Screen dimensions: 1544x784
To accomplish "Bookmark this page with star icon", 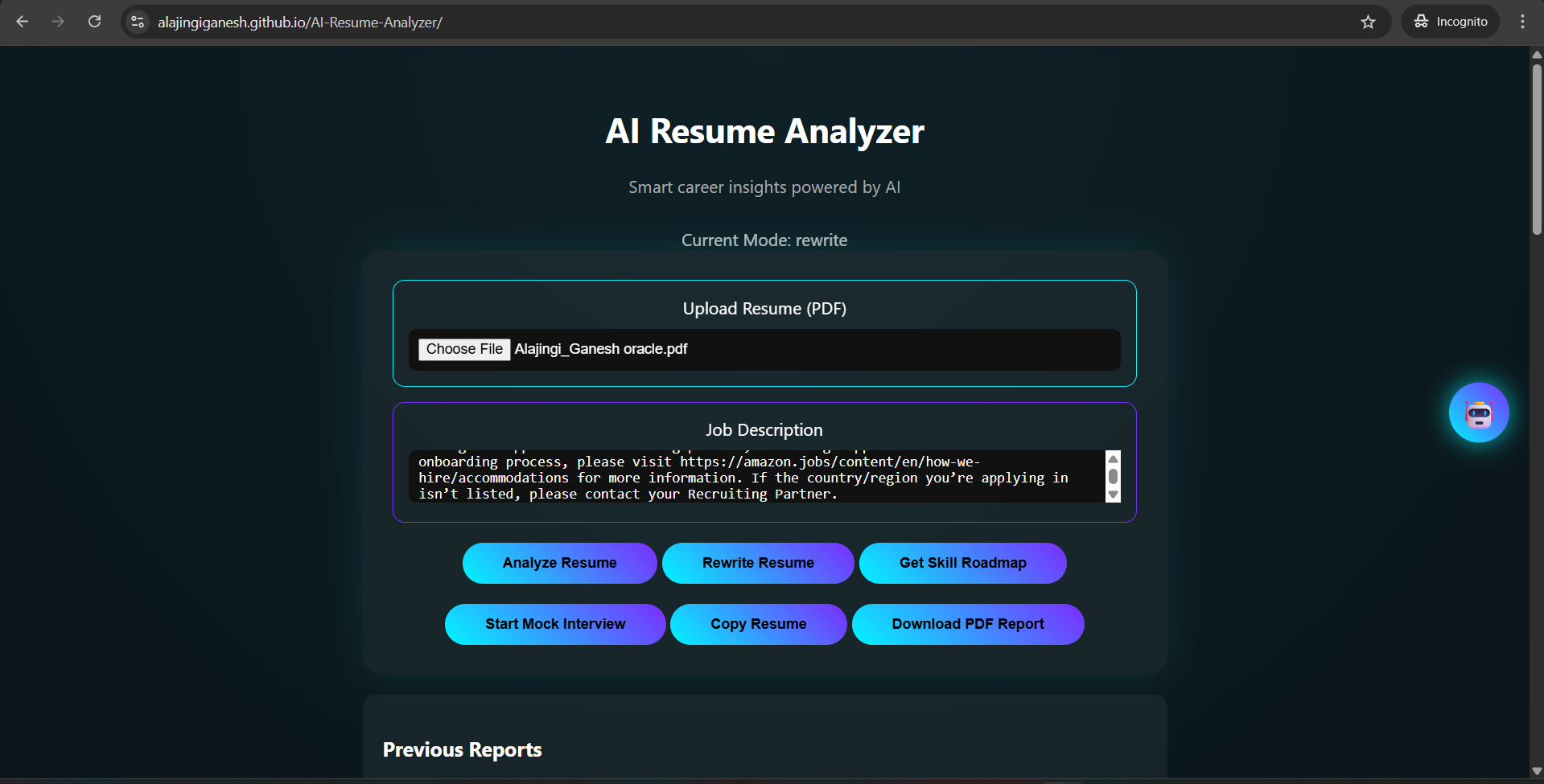I will (x=1368, y=22).
